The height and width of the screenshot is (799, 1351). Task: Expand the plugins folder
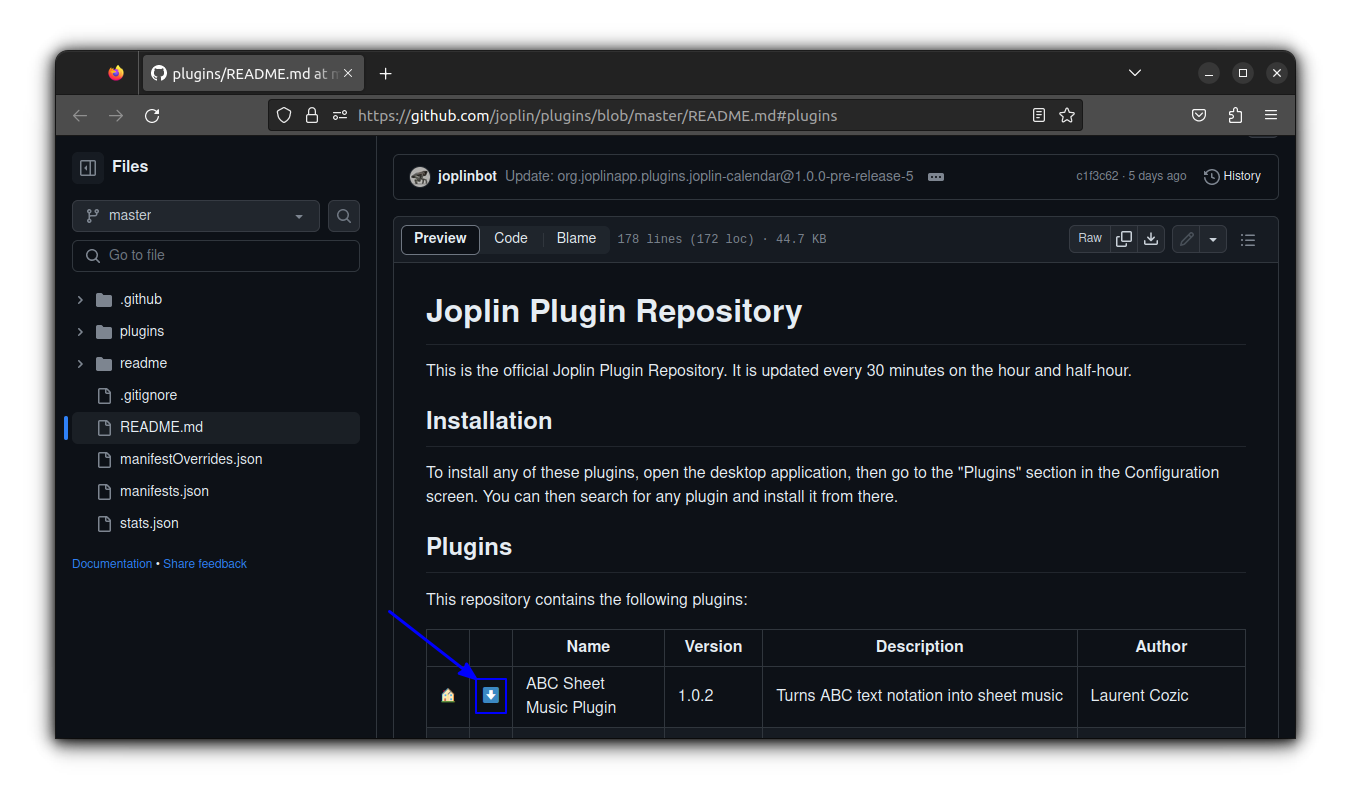[80, 332]
